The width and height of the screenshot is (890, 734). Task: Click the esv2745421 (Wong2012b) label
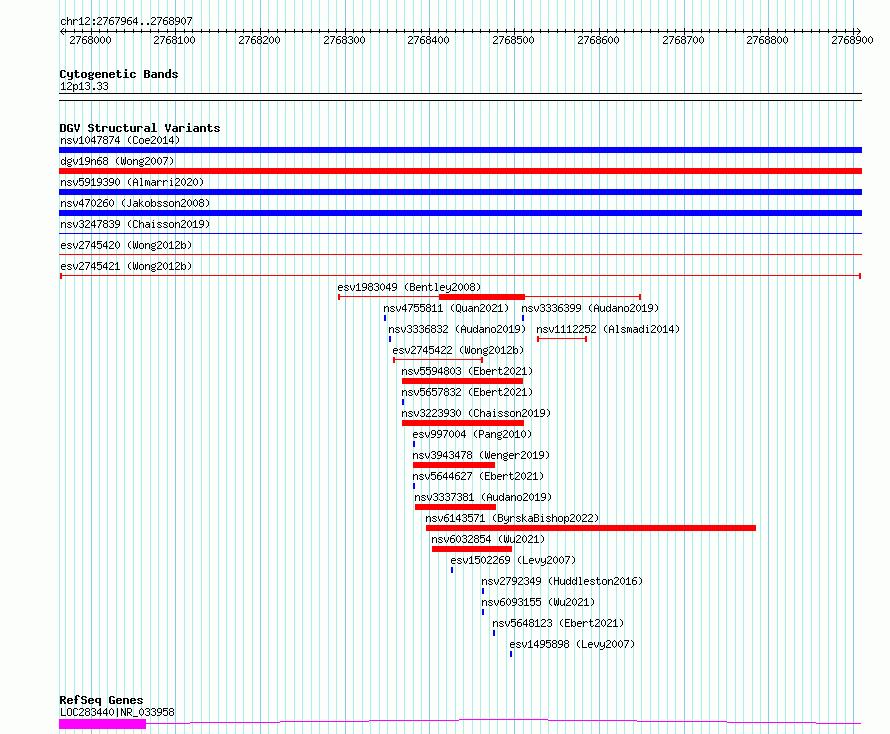click(126, 266)
